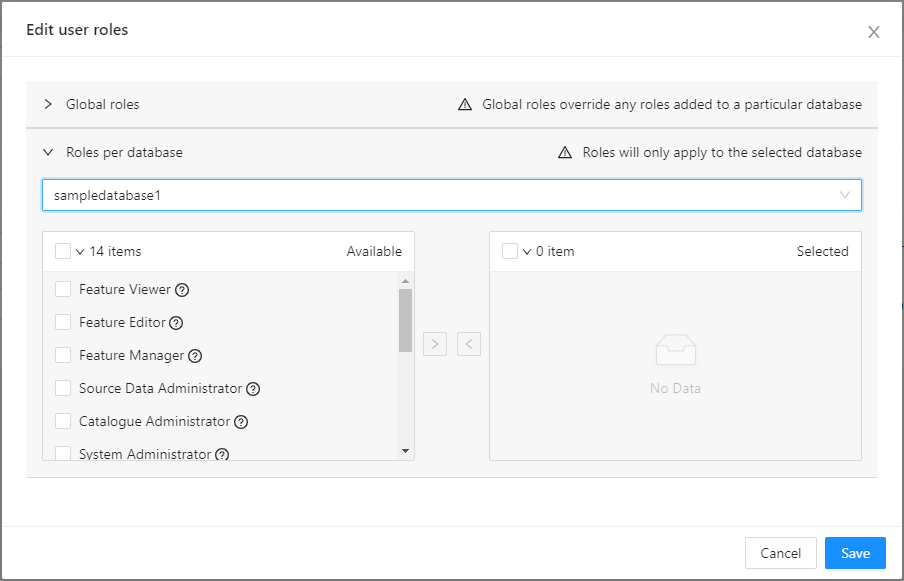Click the Available roles list scrollbar down arrow
Image resolution: width=904 pixels, height=581 pixels.
(405, 451)
